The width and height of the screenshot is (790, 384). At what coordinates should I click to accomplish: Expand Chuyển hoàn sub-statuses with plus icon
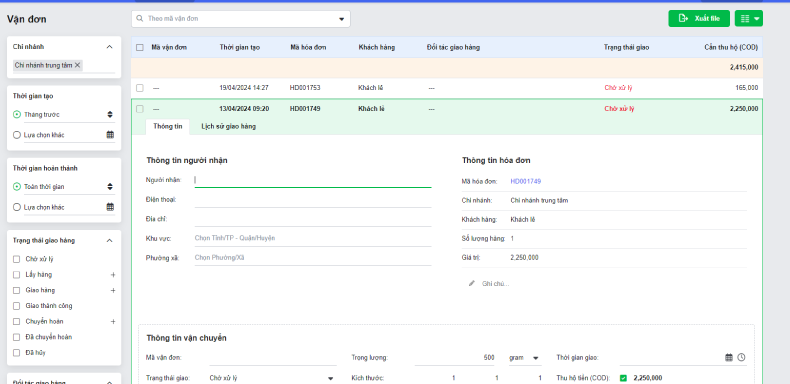[x=113, y=322]
